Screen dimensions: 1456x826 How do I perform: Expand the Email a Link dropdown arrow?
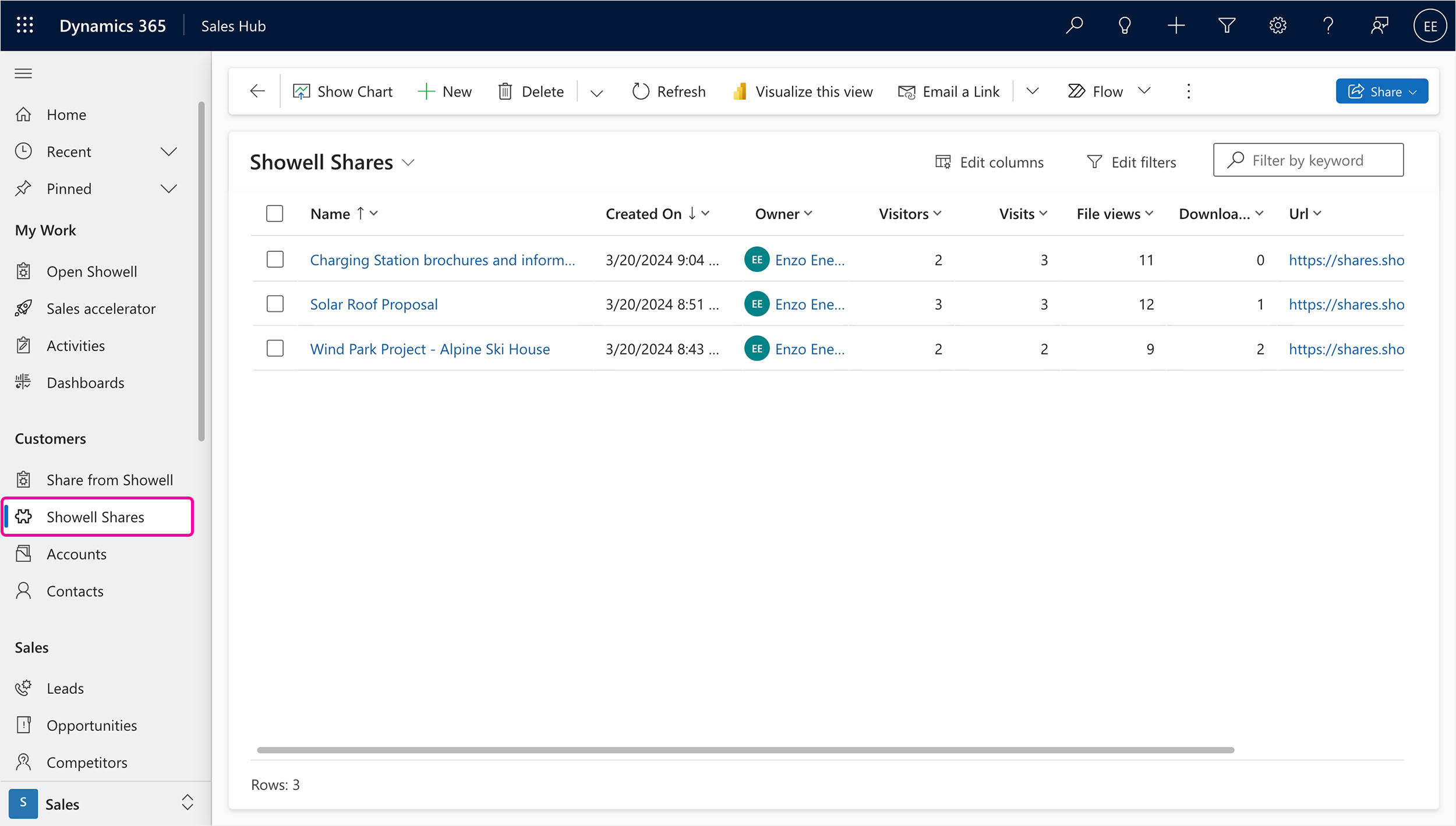[x=1033, y=91]
